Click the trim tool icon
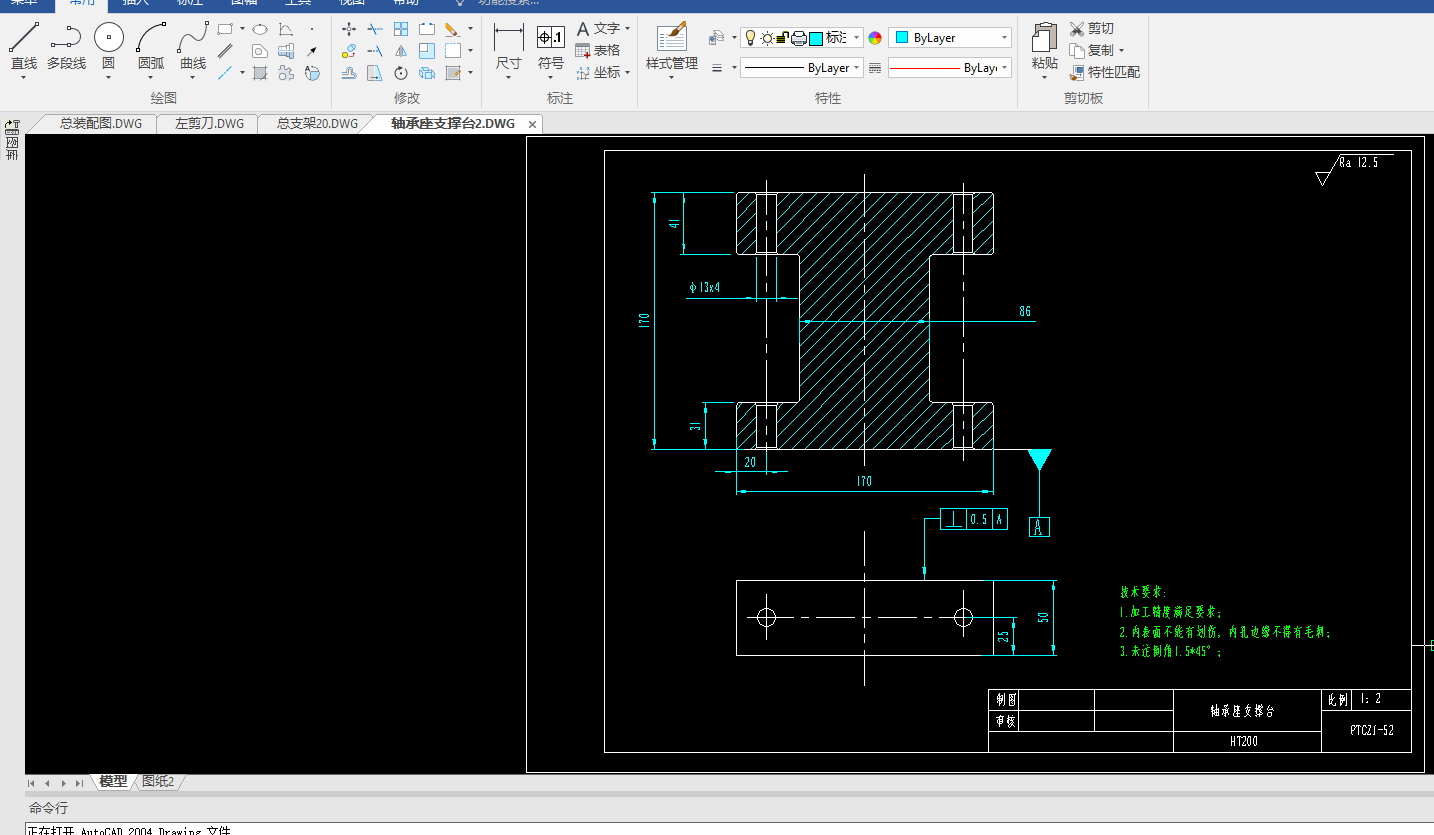The image size is (1434, 835). click(375, 29)
